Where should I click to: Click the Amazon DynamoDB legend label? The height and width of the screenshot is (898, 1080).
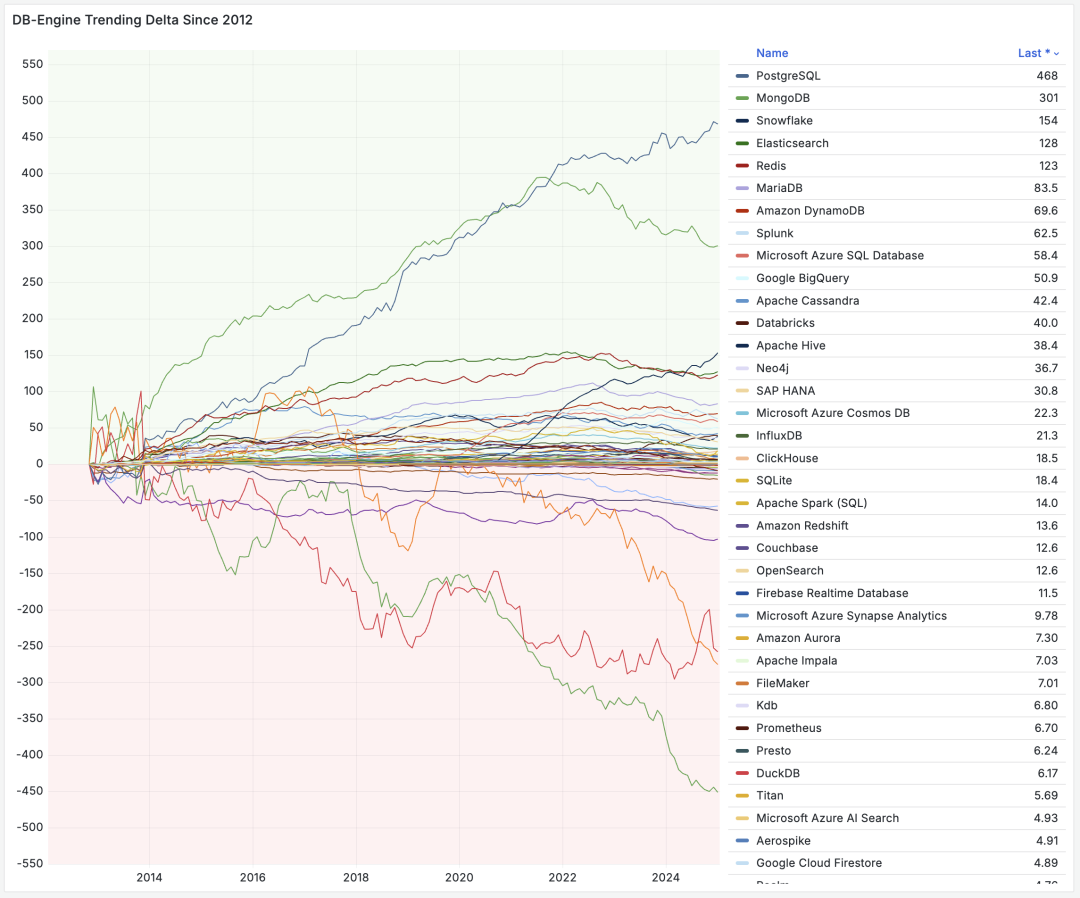pyautogui.click(x=810, y=211)
